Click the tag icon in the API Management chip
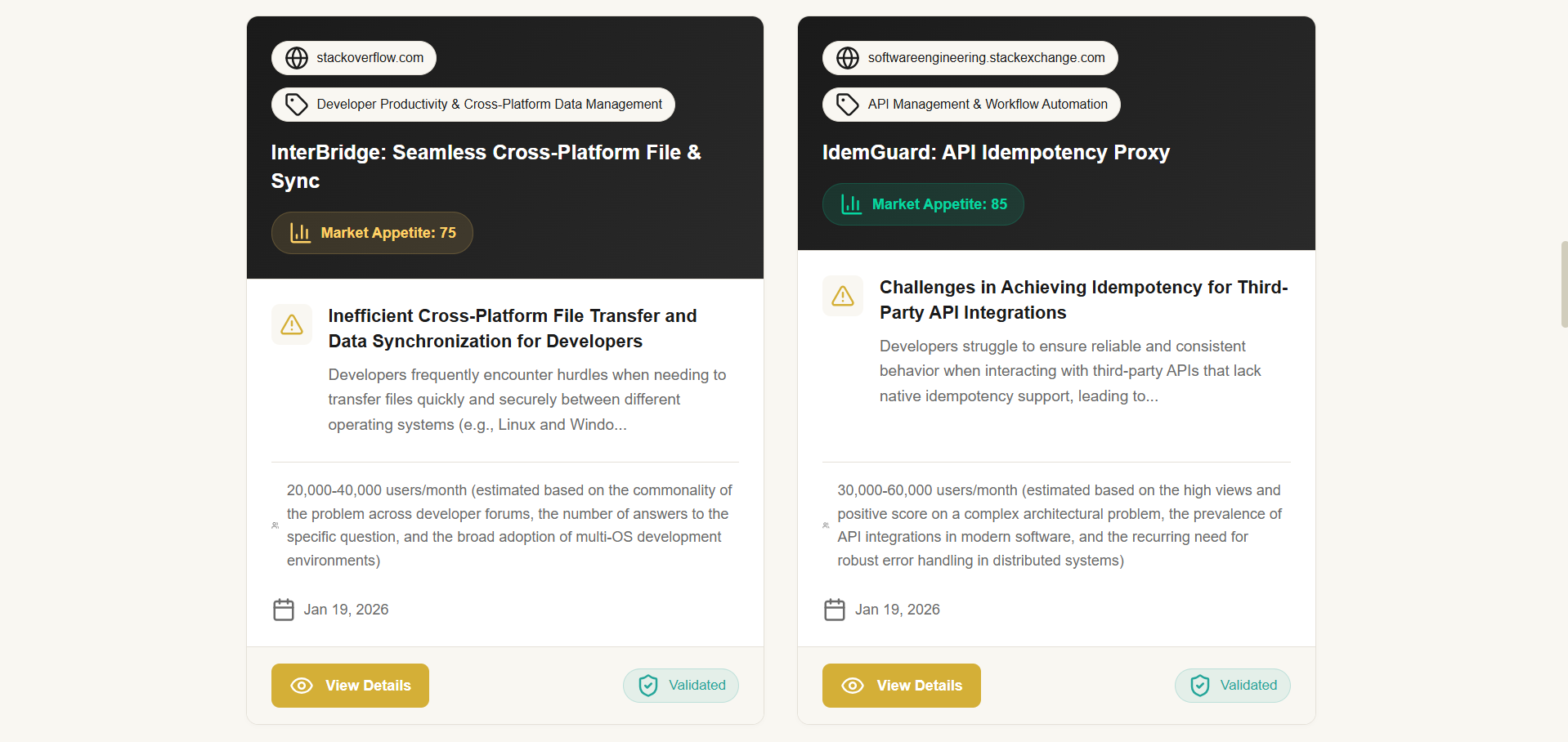 [847, 104]
